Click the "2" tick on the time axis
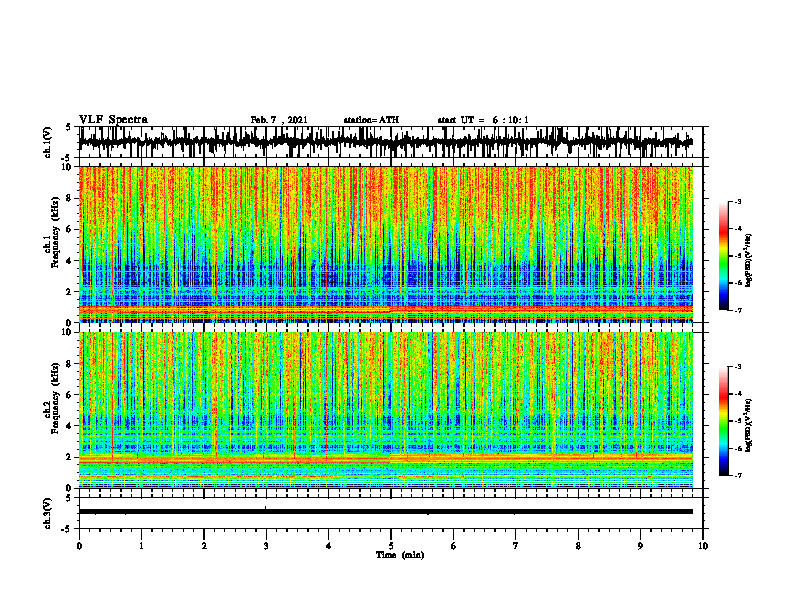Viewport: 792px width, 612px height. (x=204, y=546)
